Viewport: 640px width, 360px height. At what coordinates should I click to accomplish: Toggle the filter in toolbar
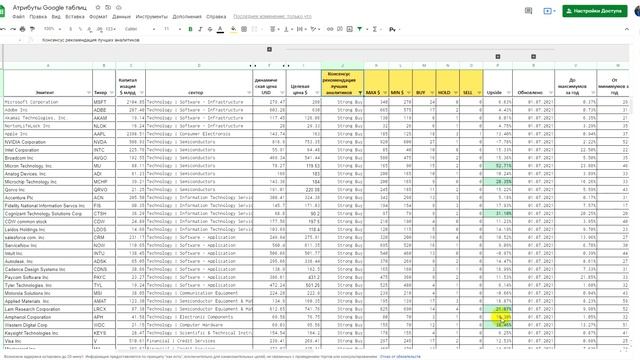360,29
